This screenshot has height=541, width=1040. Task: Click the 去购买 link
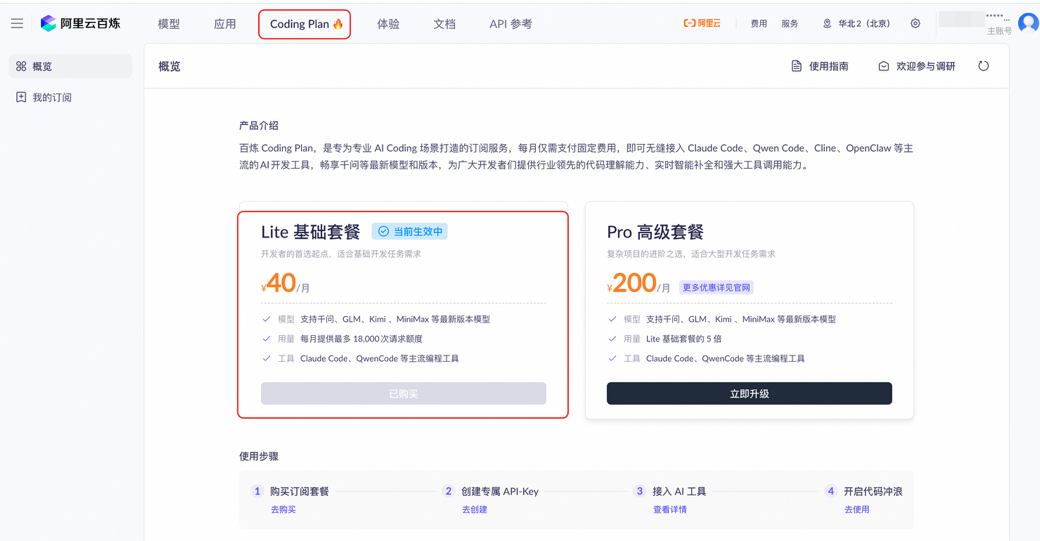[x=283, y=510]
